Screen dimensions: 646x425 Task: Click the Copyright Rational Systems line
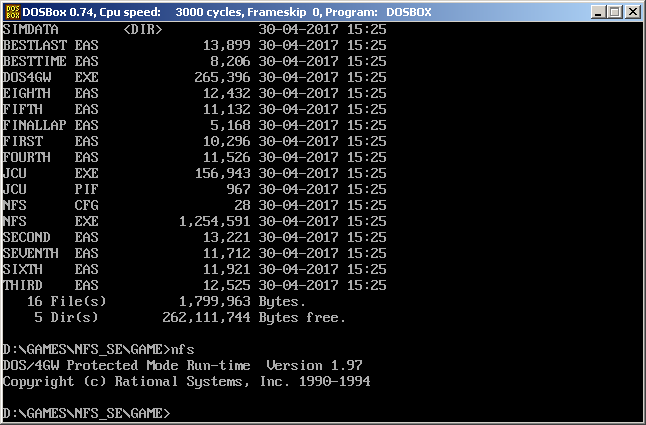tap(187, 382)
